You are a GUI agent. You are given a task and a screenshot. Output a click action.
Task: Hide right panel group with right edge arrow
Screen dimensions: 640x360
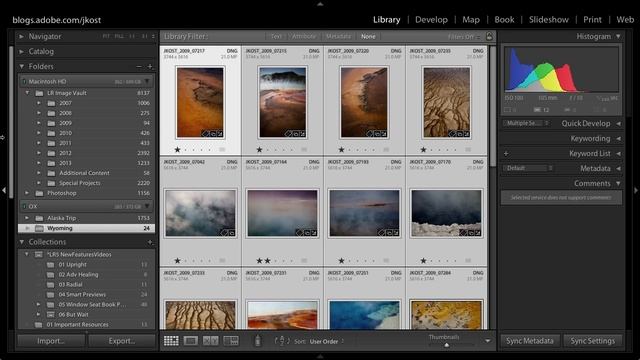tap(636, 190)
